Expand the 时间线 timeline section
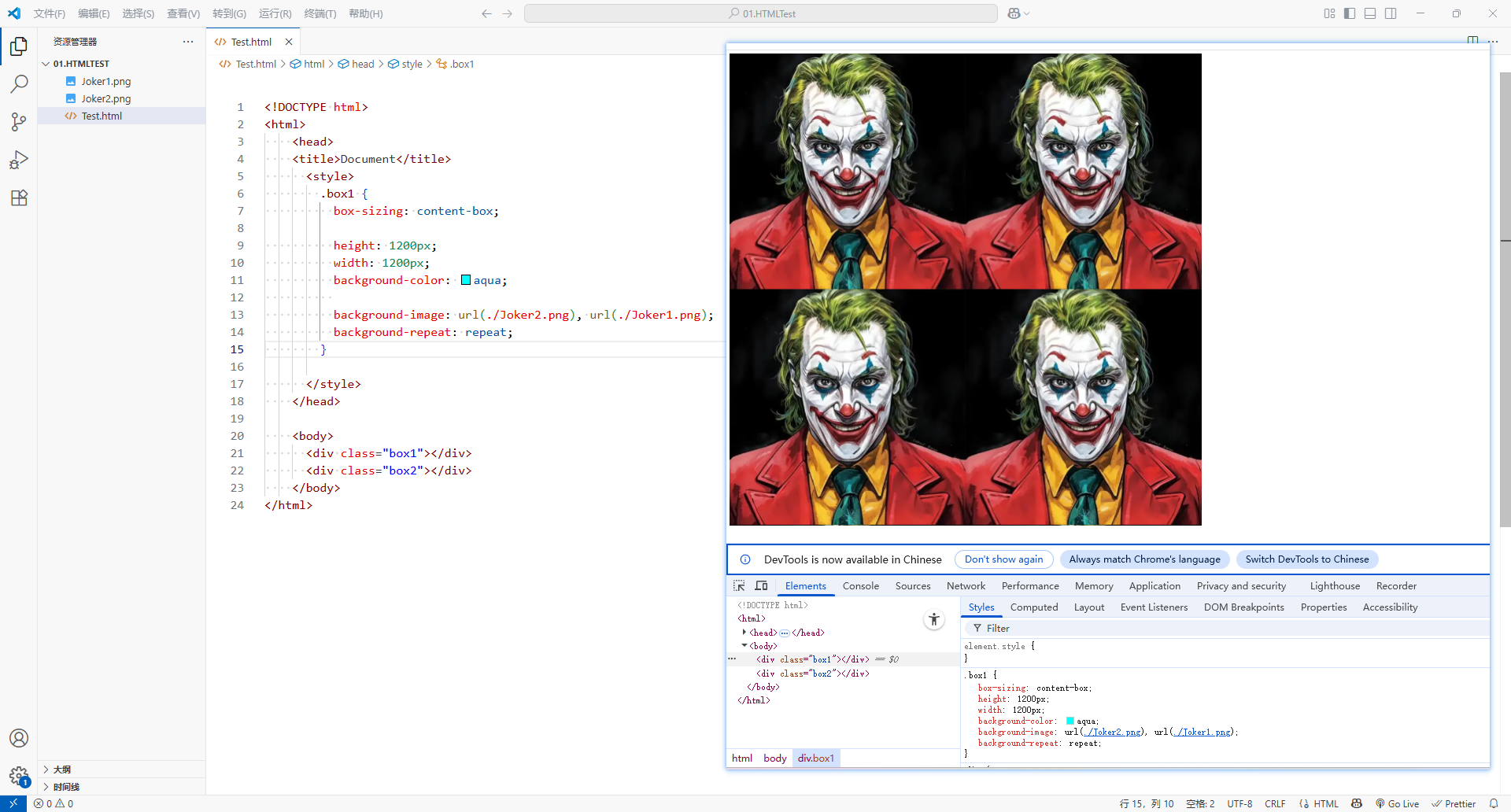This screenshot has height=812, width=1511. tap(46, 787)
